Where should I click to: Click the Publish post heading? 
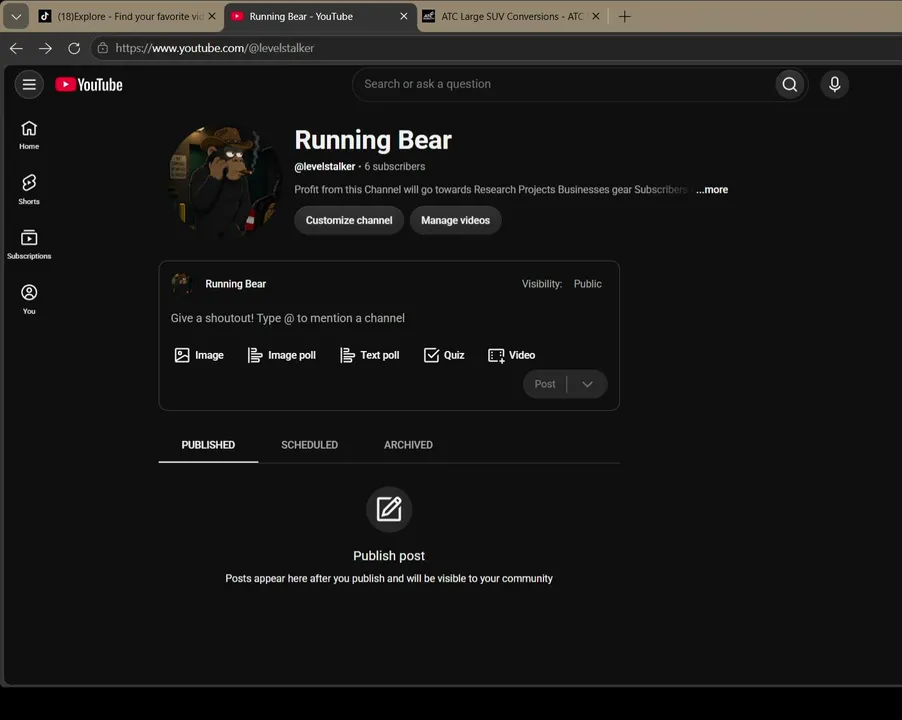pyautogui.click(x=389, y=556)
